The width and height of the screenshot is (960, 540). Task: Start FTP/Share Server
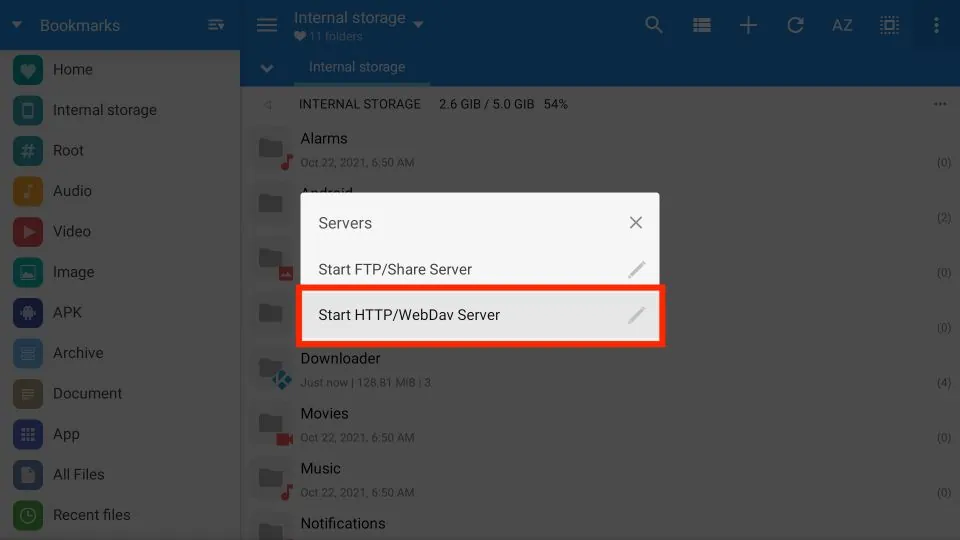(479, 269)
